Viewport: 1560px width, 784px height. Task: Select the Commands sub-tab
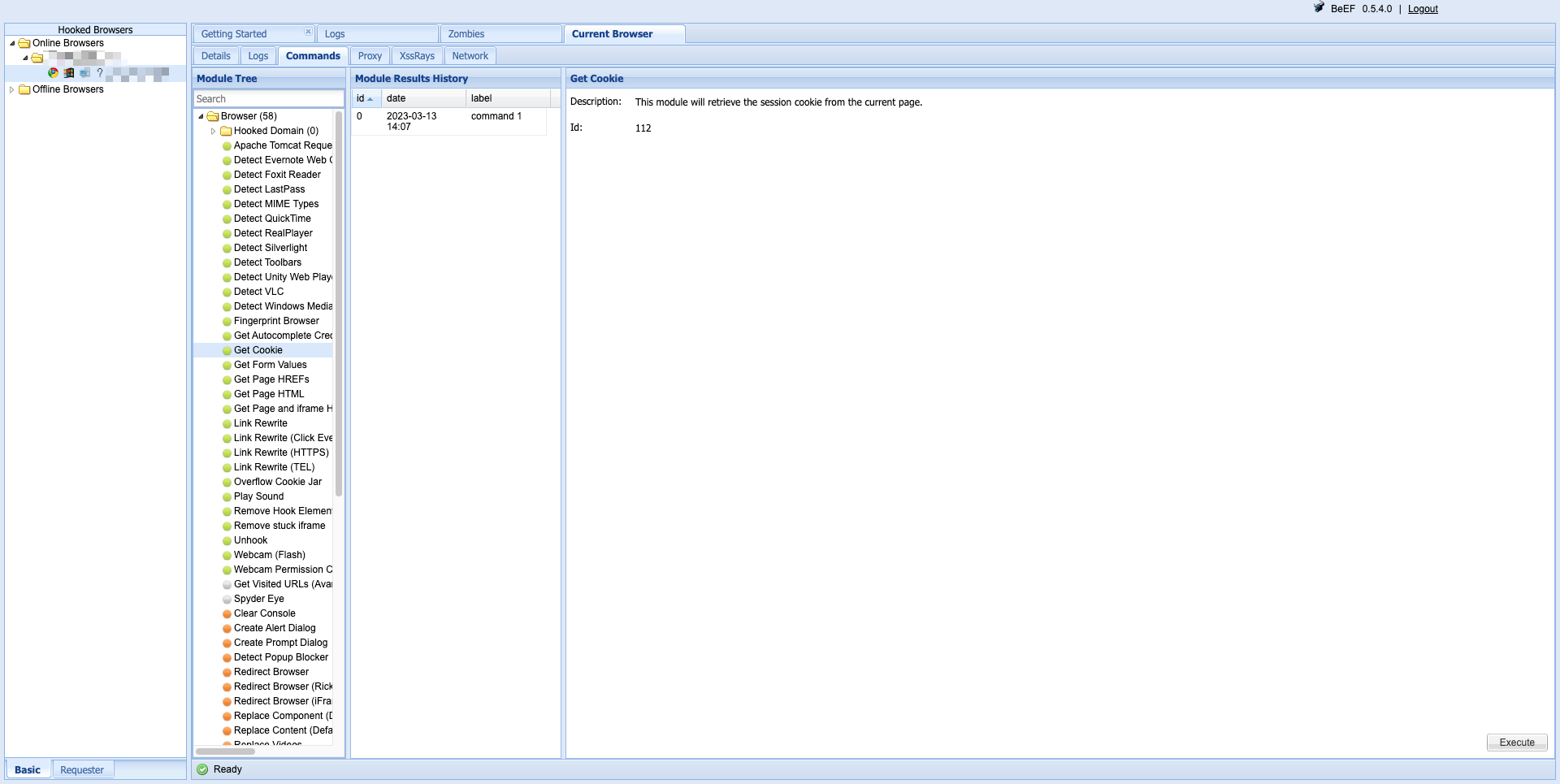[x=313, y=56]
